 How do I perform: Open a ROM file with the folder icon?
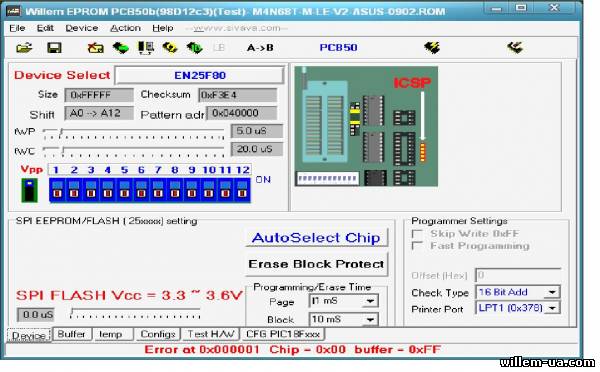click(x=24, y=48)
